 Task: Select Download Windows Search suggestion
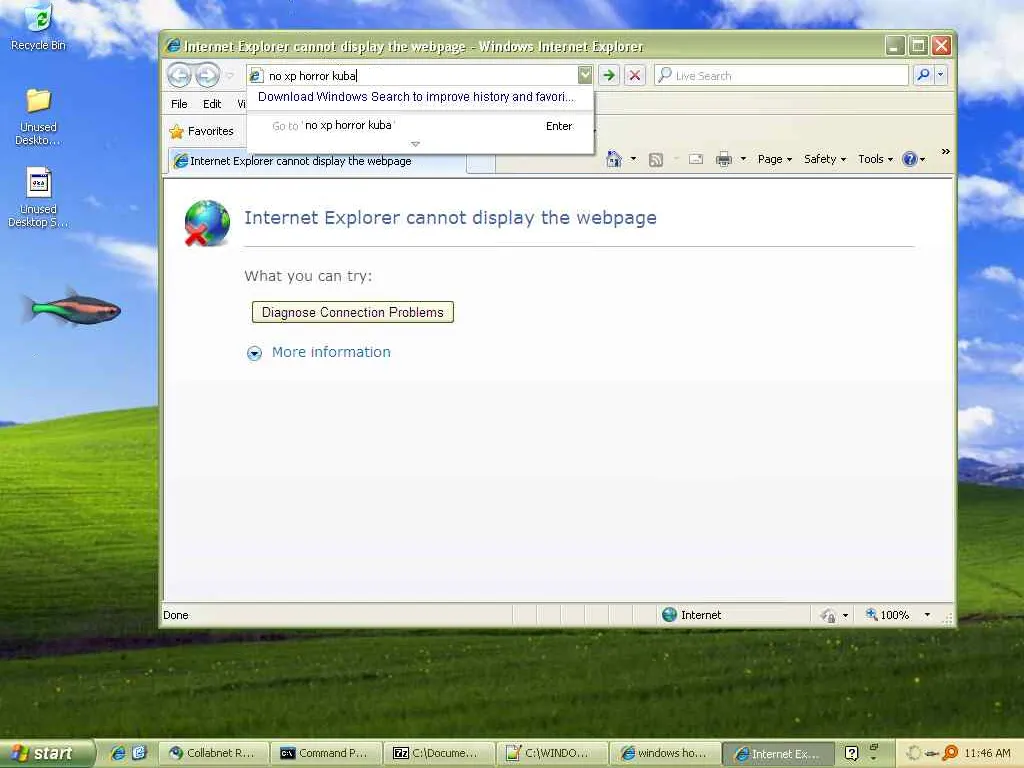point(417,97)
